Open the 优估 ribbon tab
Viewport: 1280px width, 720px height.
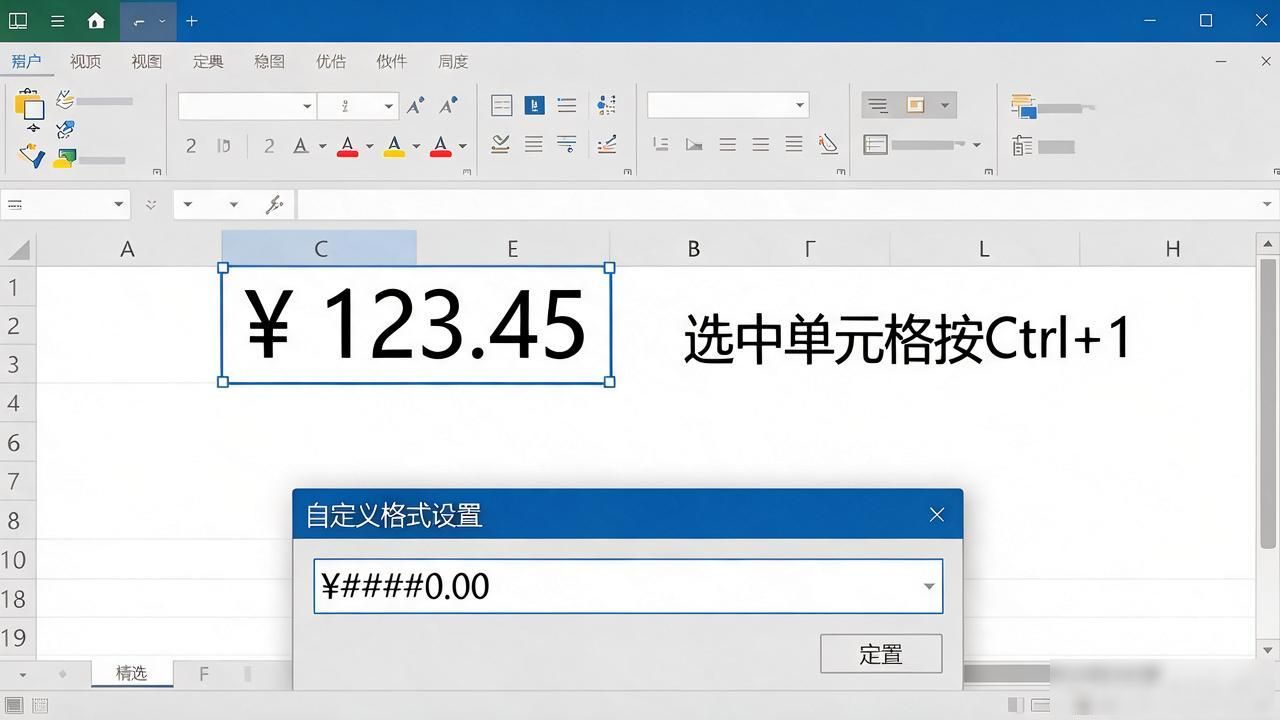pyautogui.click(x=331, y=61)
